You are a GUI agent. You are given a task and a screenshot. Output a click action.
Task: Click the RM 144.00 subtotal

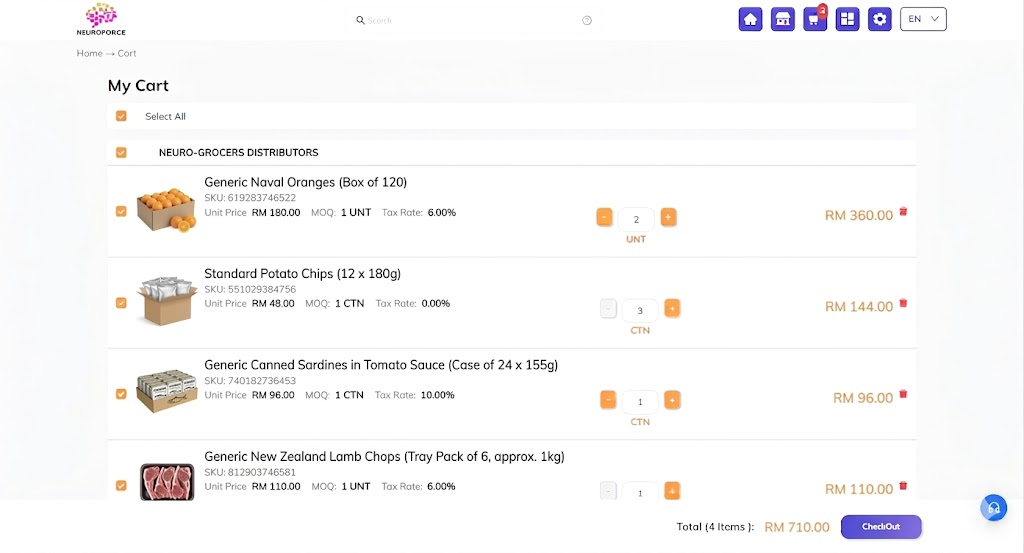click(x=858, y=307)
